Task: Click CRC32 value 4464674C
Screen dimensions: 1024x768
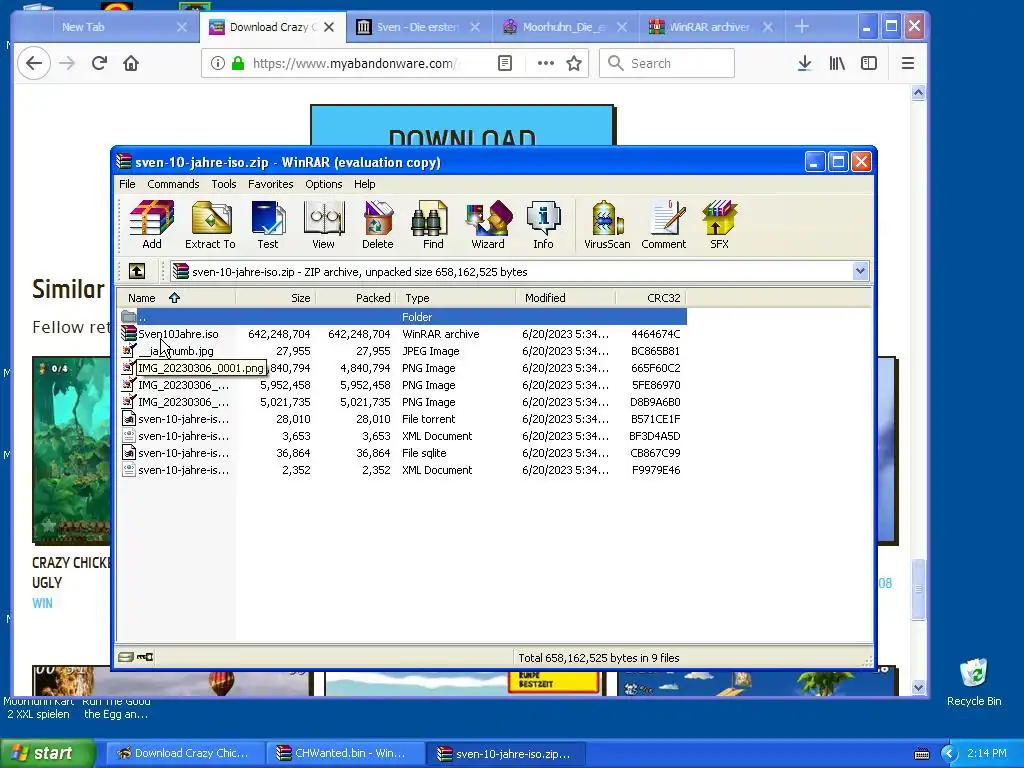Action: 655,334
